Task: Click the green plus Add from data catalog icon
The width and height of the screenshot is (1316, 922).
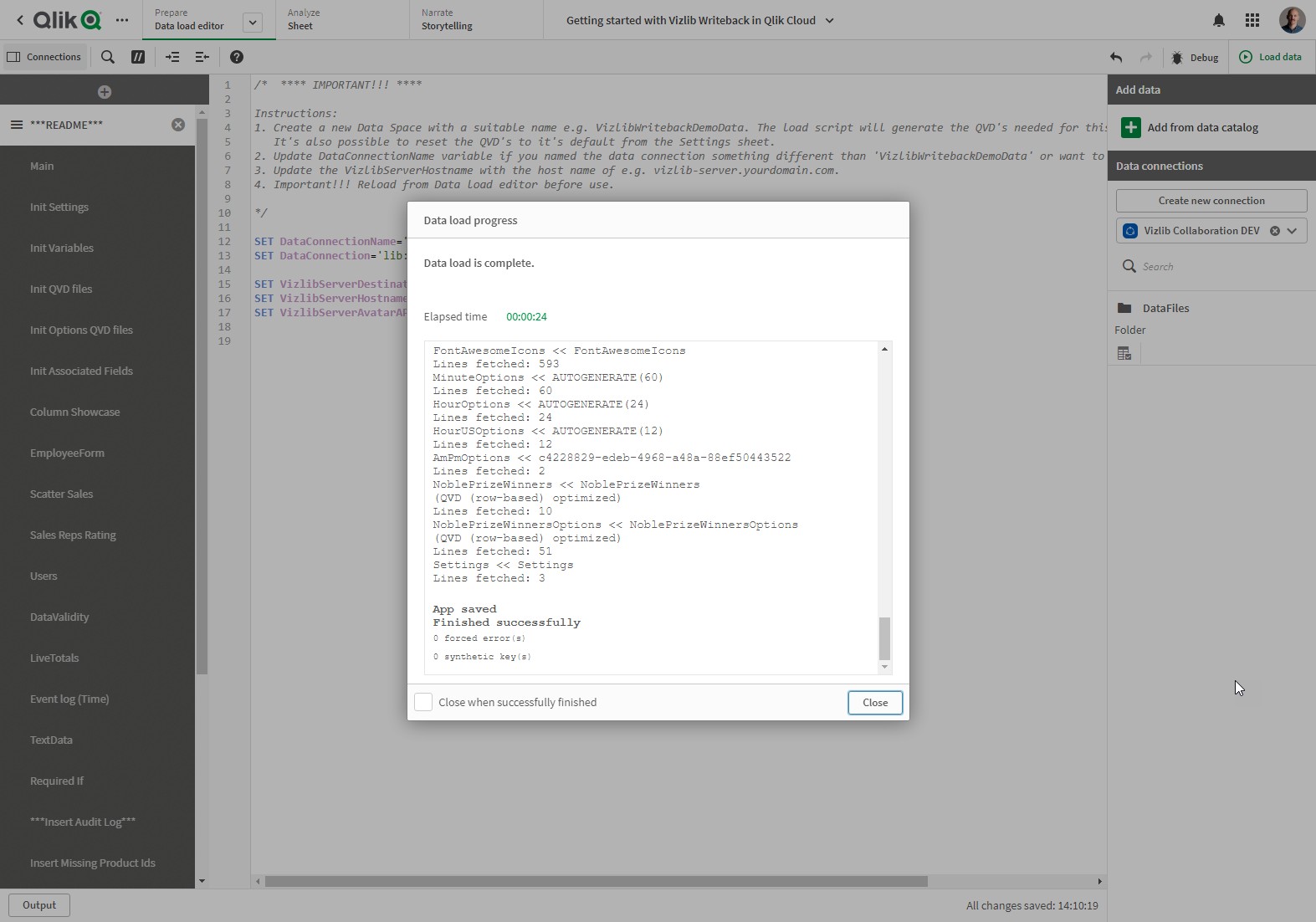Action: coord(1131,127)
